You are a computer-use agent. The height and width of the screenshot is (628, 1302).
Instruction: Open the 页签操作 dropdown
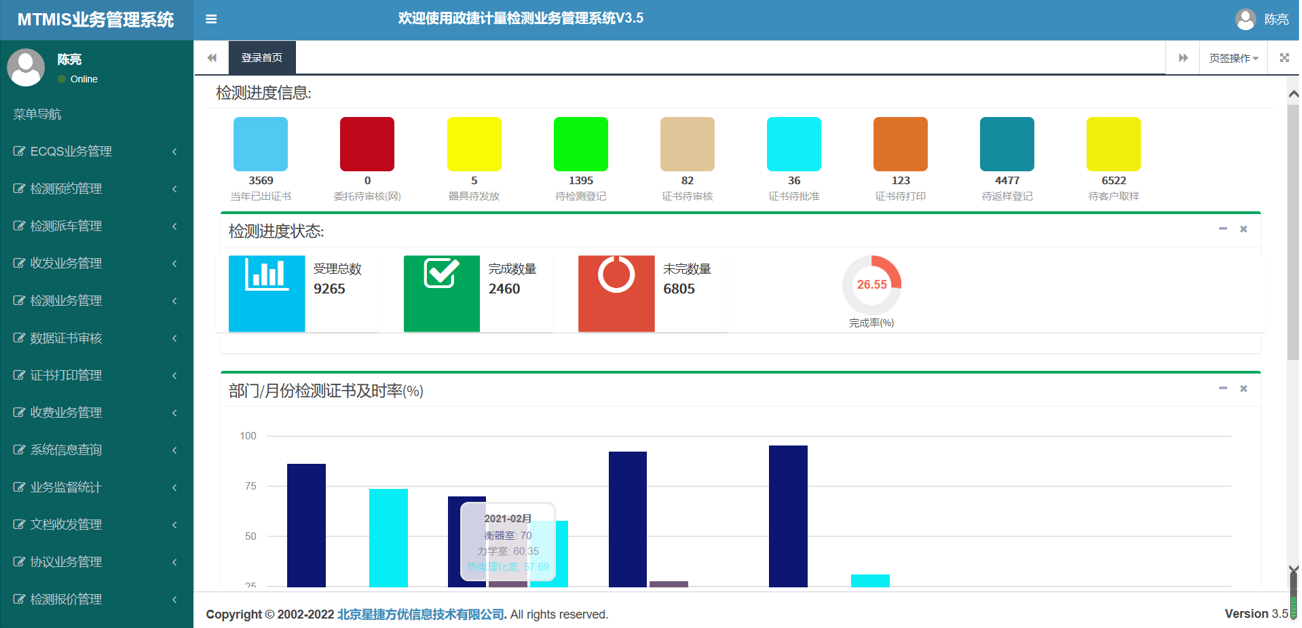[x=1233, y=58]
